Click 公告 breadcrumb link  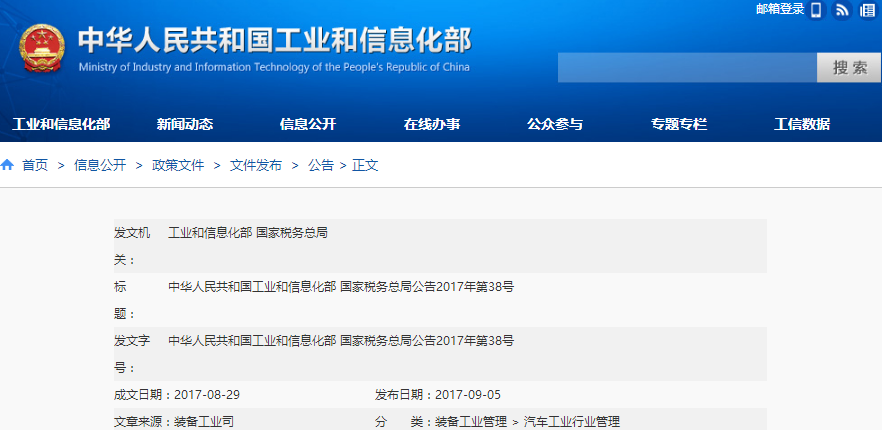click(321, 165)
